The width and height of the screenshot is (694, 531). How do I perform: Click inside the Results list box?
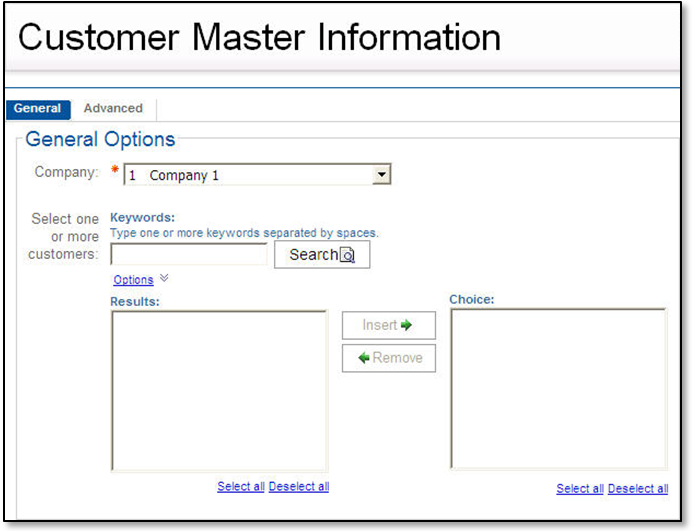pyautogui.click(x=219, y=390)
